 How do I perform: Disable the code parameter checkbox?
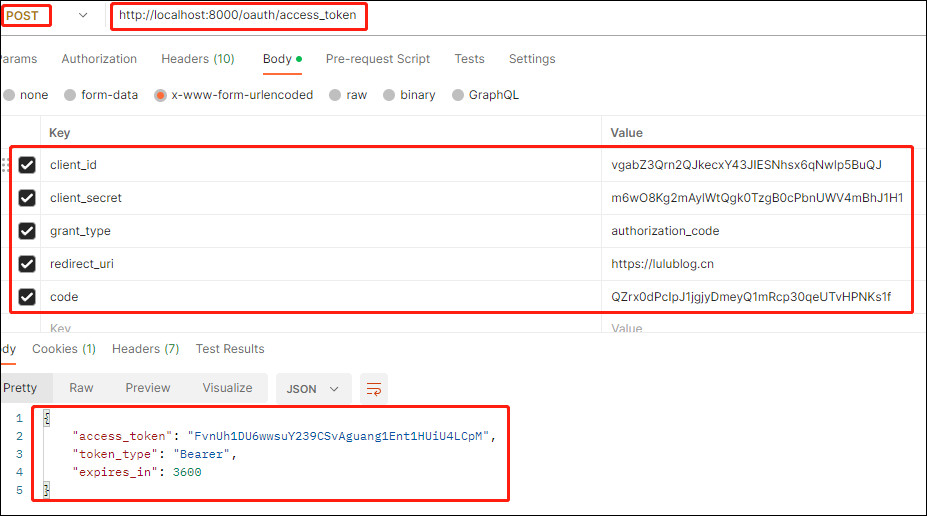pyautogui.click(x=27, y=297)
